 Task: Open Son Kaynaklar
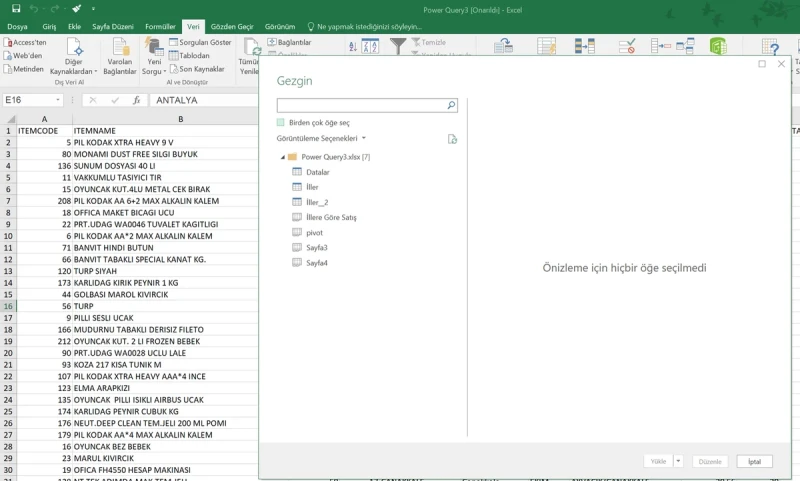[197, 69]
